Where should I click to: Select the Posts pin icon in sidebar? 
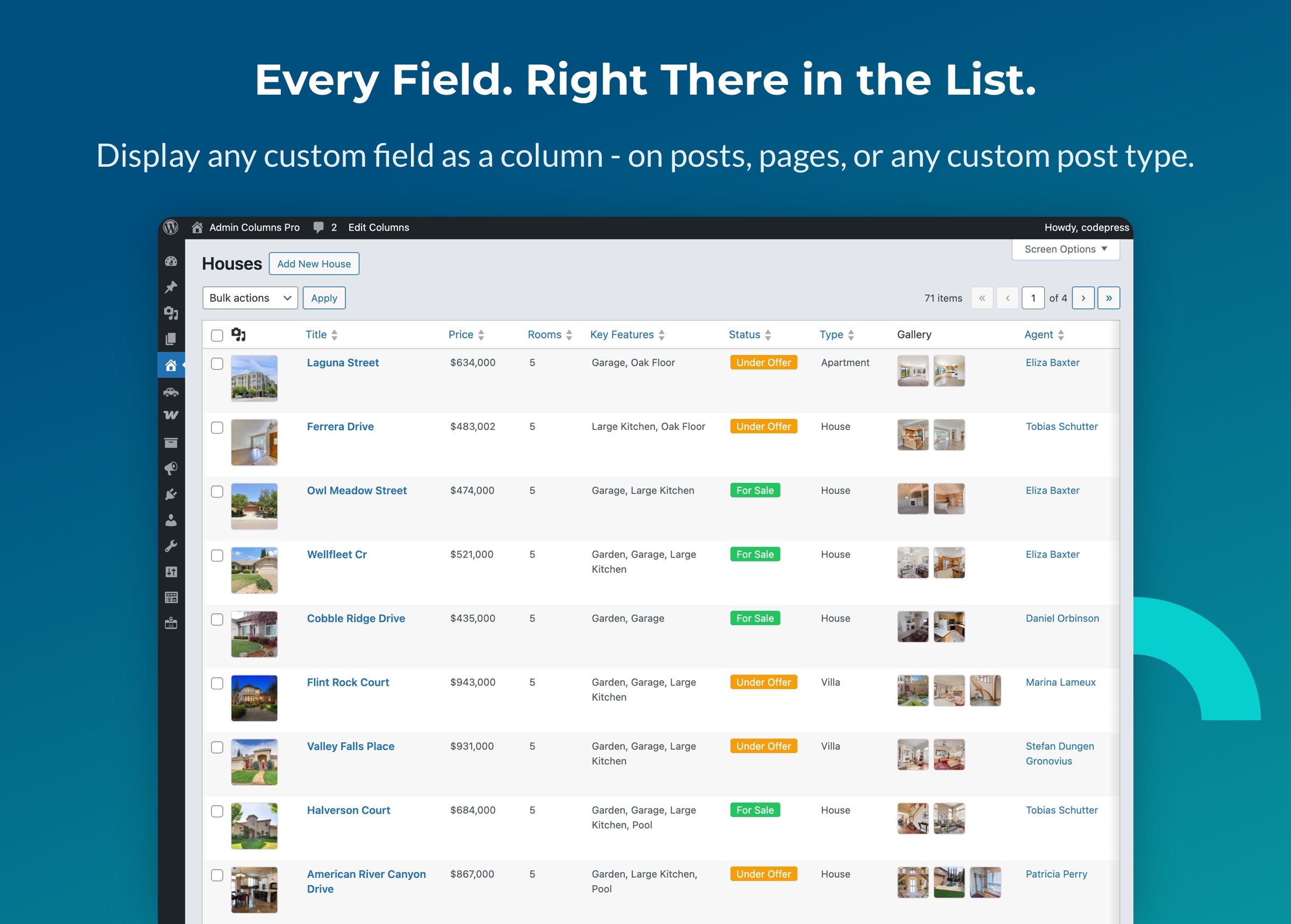point(171,286)
